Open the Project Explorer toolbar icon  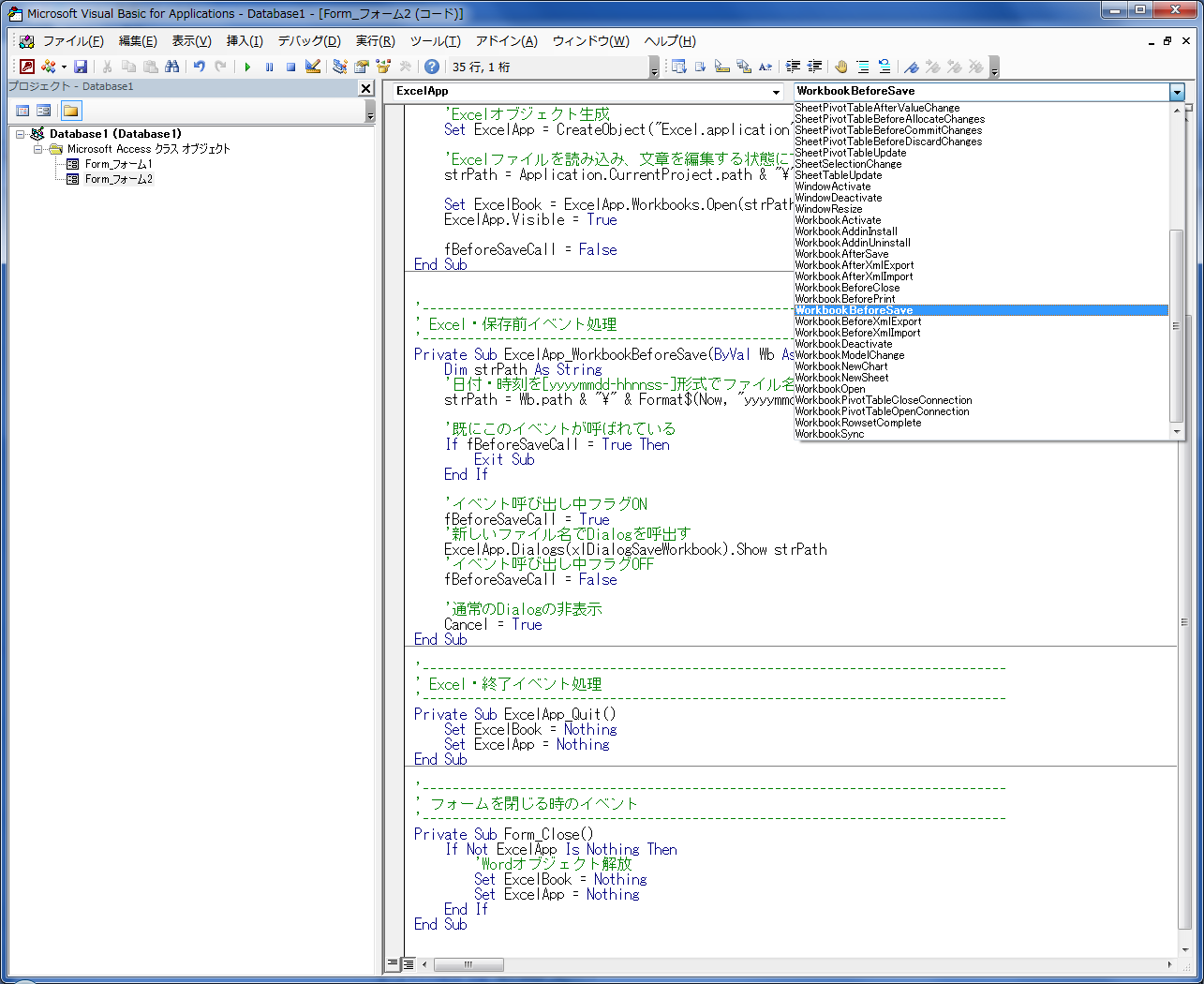pos(339,67)
